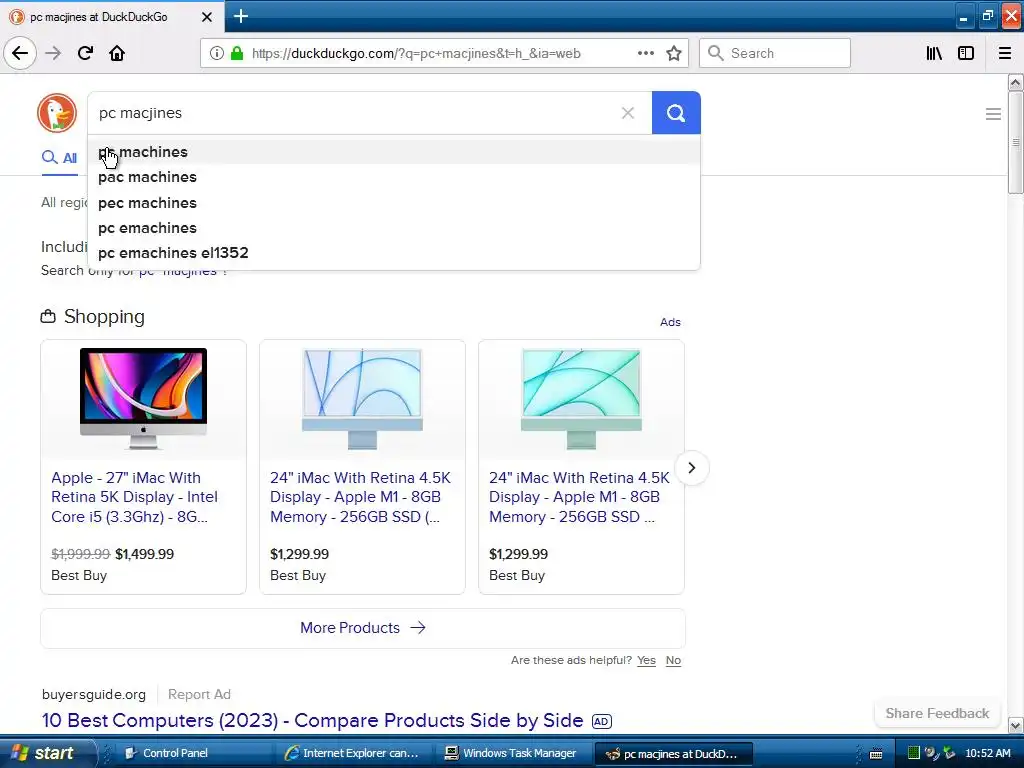Close the pc macjines DuckDuckGo tab
The height and width of the screenshot is (768, 1024).
206,17
